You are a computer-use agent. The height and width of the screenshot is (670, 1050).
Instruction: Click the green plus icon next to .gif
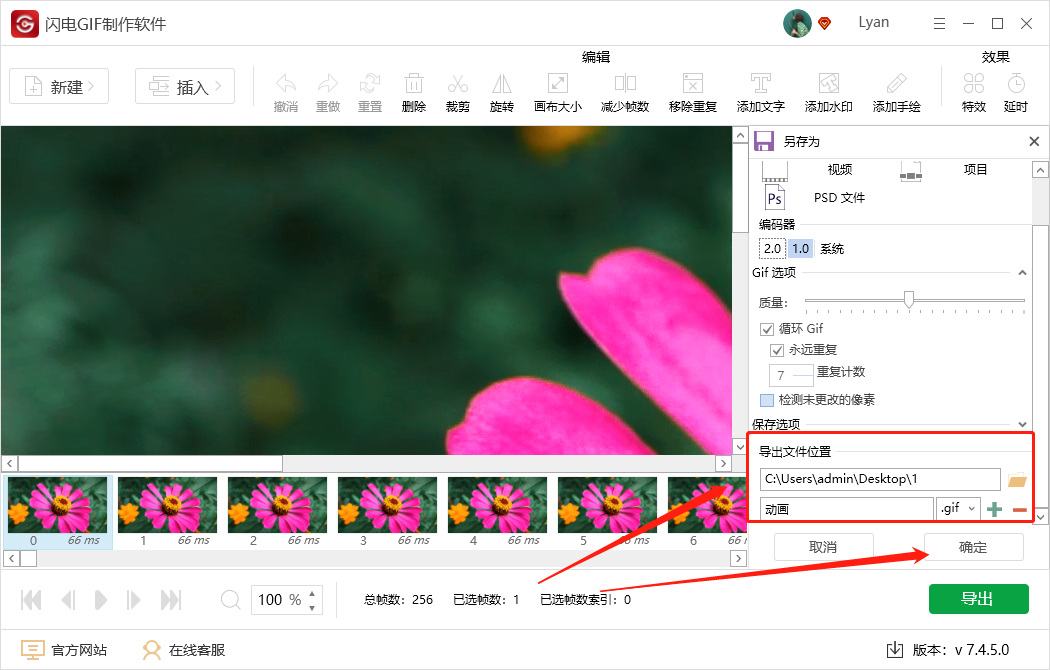(994, 509)
